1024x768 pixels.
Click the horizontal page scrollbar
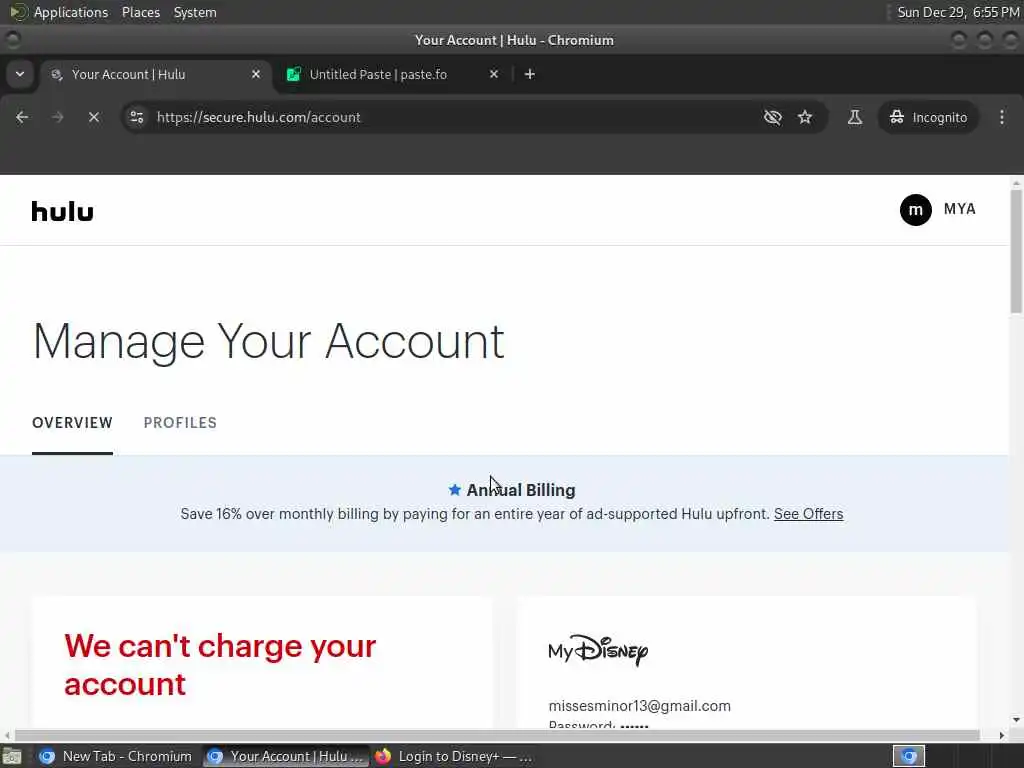coord(496,735)
